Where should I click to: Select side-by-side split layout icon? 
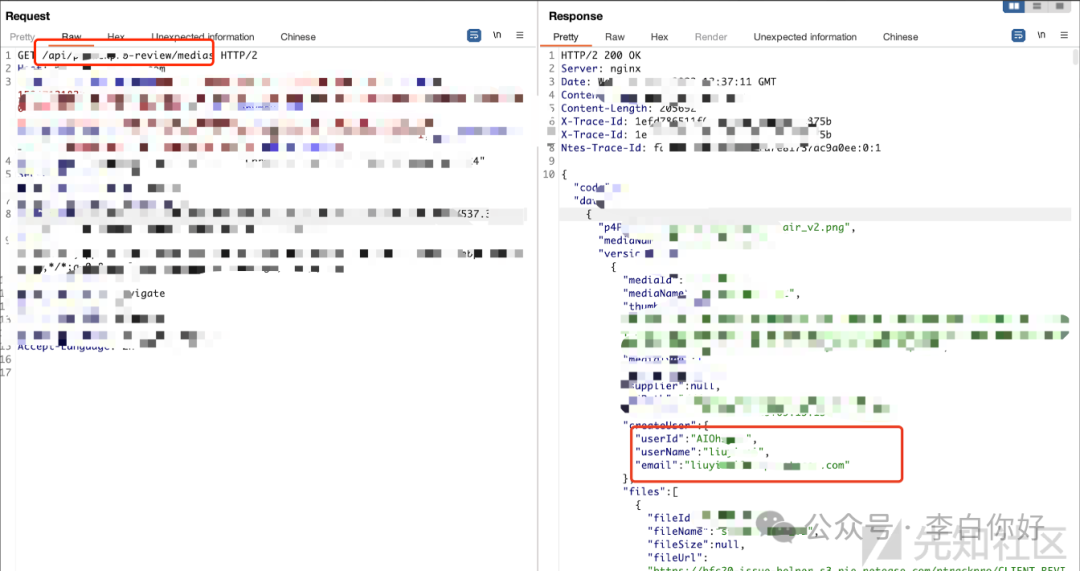click(1015, 6)
